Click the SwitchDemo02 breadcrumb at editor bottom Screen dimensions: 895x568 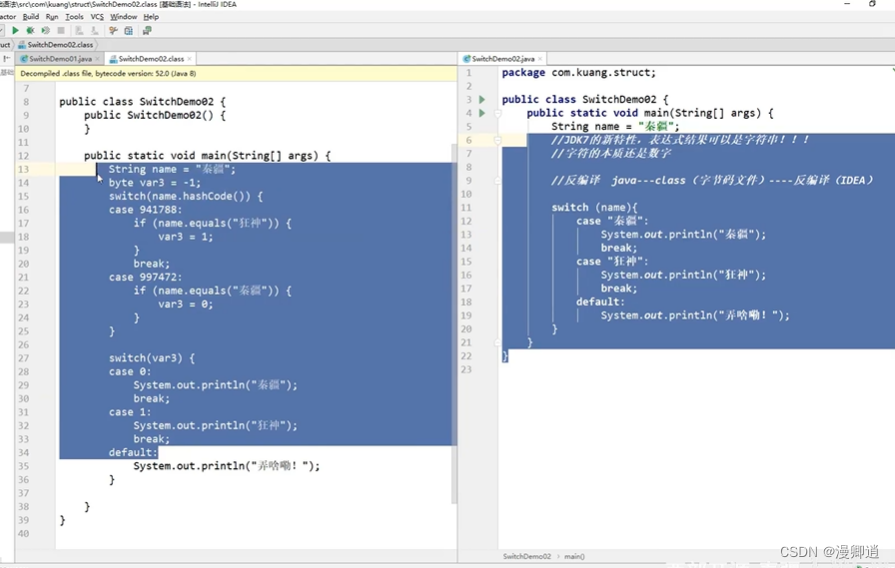coord(527,556)
